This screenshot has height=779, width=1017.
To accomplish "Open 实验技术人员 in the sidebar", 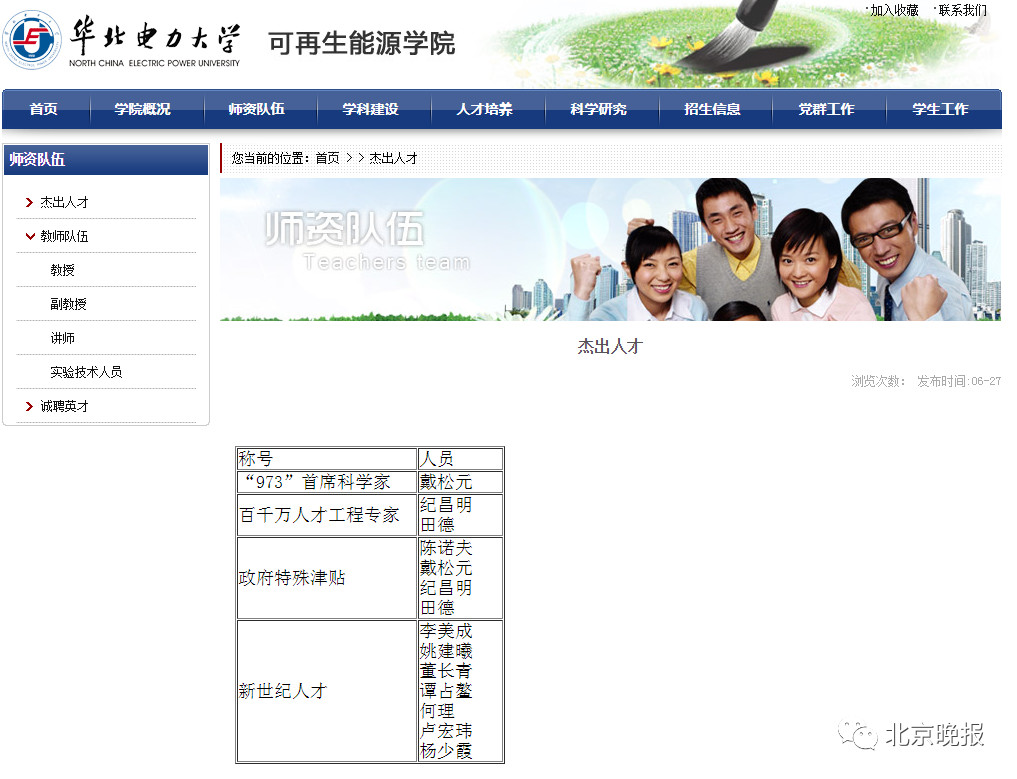I will (86, 373).
